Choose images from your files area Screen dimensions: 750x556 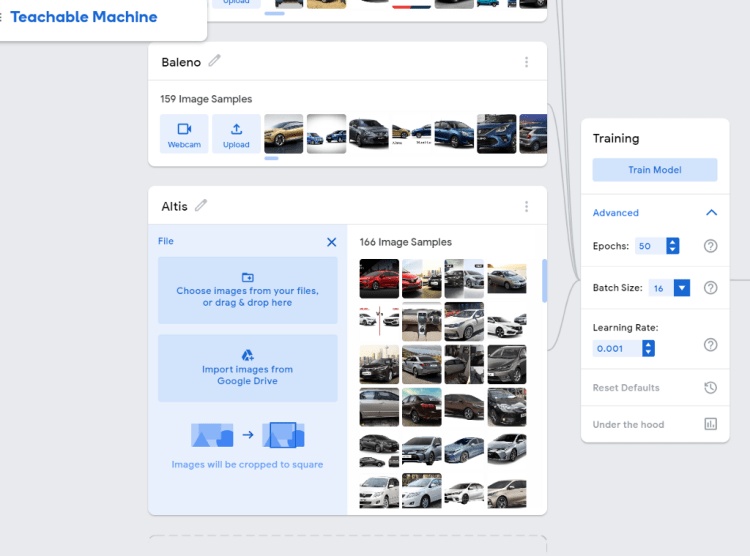[x=248, y=290]
